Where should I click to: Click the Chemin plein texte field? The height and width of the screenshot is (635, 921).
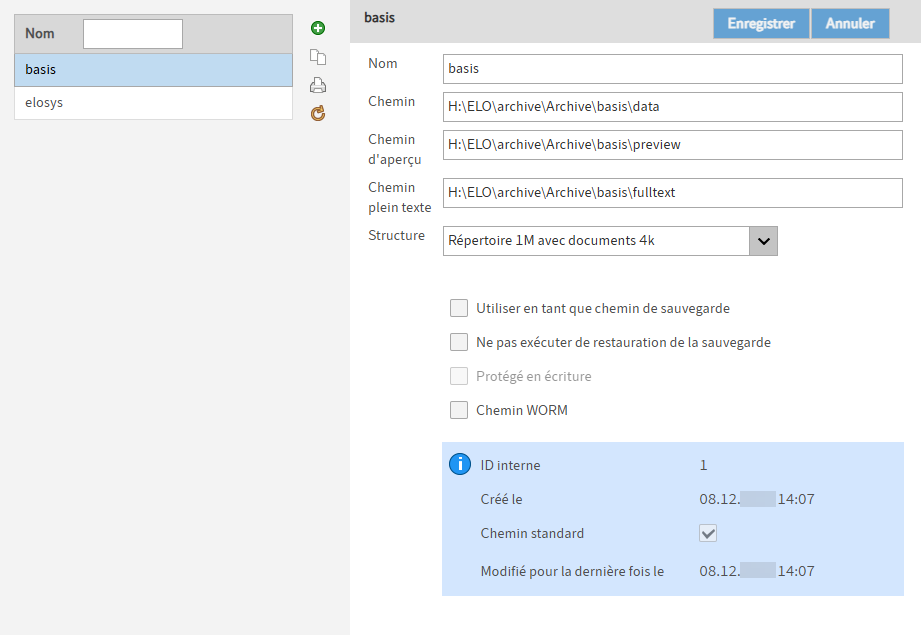[672, 193]
